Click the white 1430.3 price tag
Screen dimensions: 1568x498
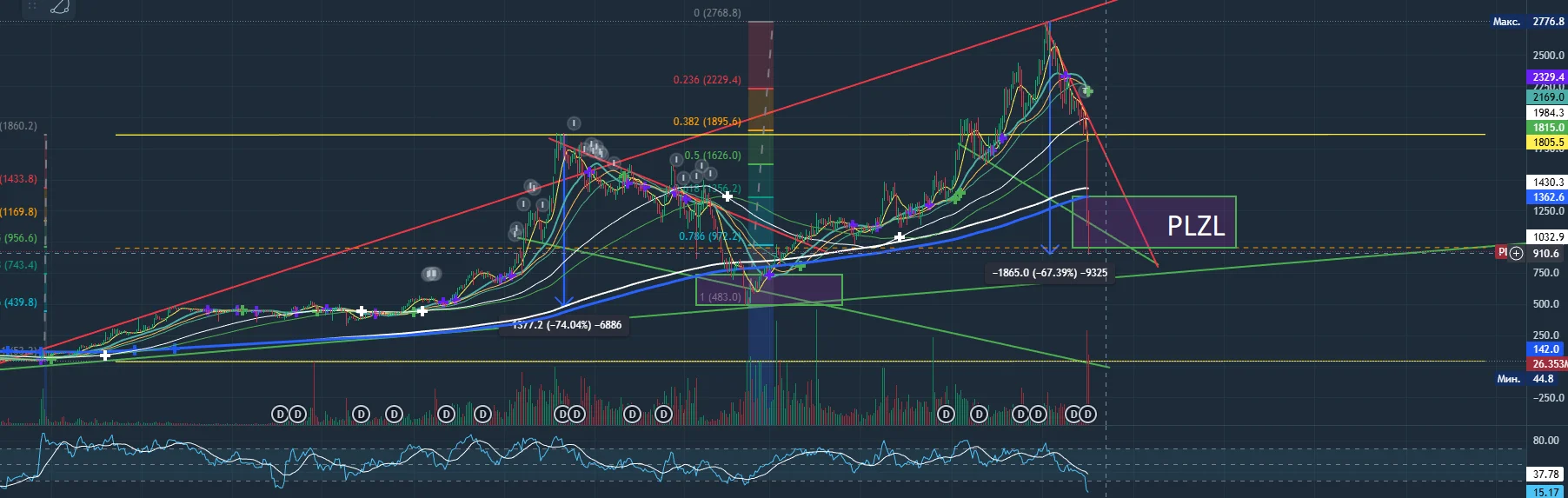(1547, 183)
